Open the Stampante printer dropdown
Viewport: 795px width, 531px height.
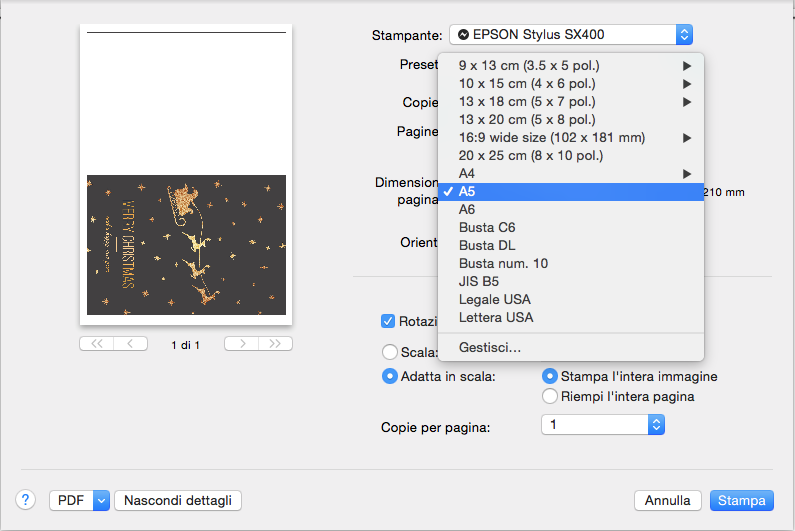pos(571,34)
